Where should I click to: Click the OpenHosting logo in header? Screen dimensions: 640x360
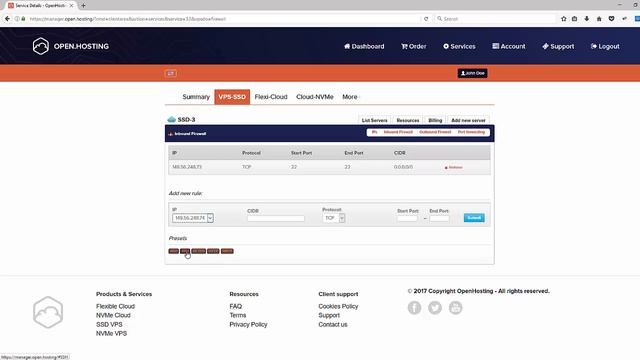(x=71, y=46)
